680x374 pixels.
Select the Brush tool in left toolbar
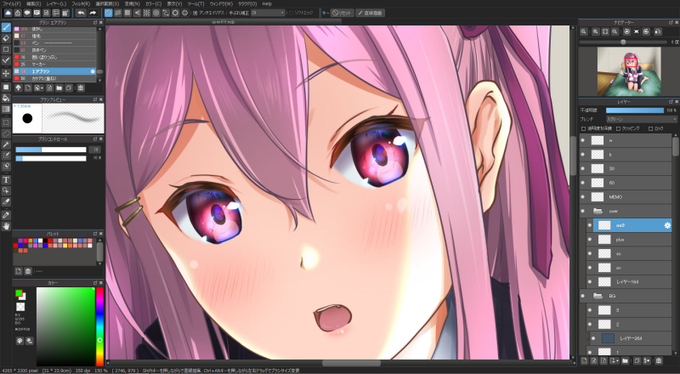[x=6, y=27]
